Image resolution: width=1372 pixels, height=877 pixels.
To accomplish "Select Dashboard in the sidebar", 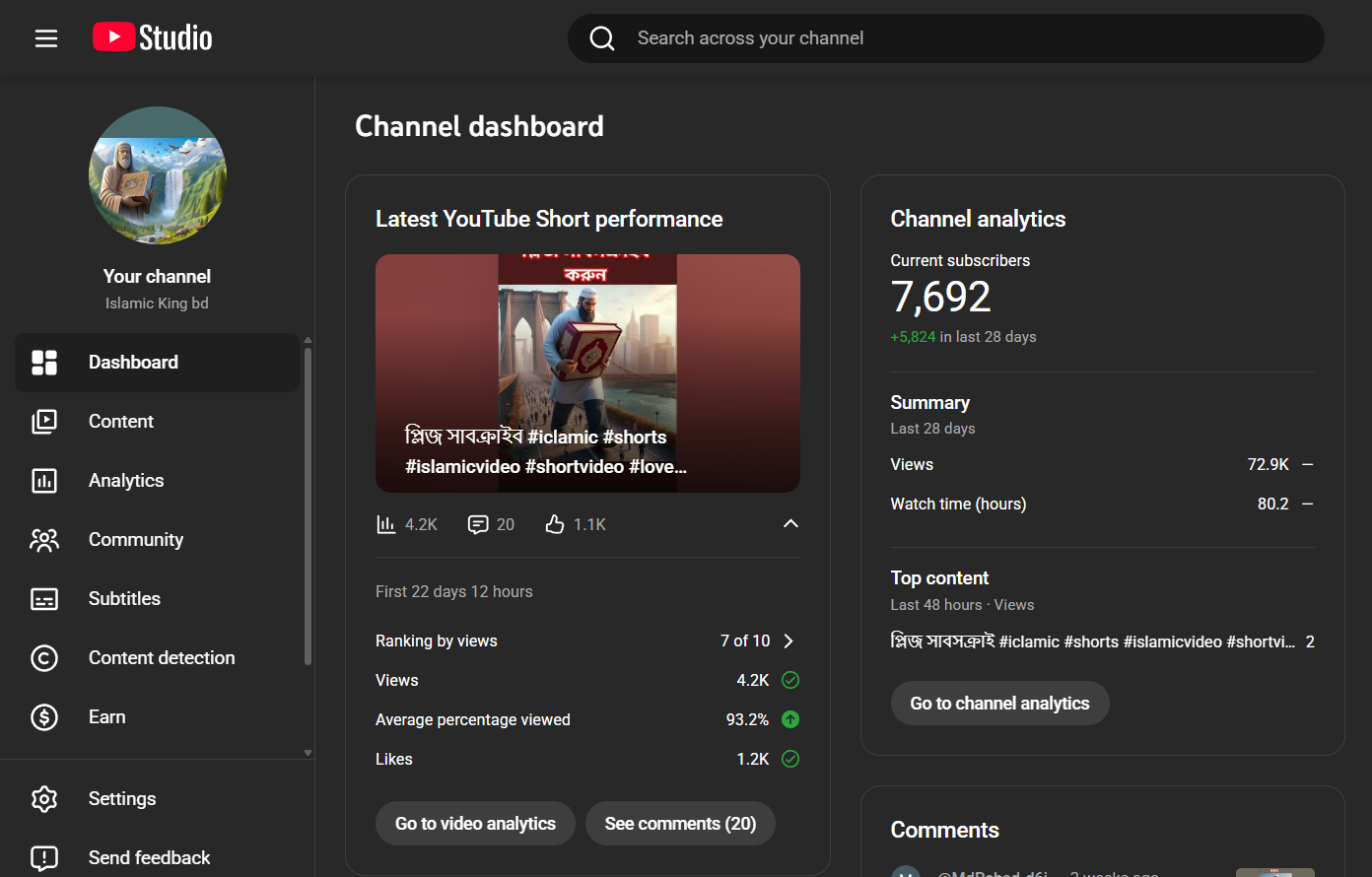I will [133, 363].
